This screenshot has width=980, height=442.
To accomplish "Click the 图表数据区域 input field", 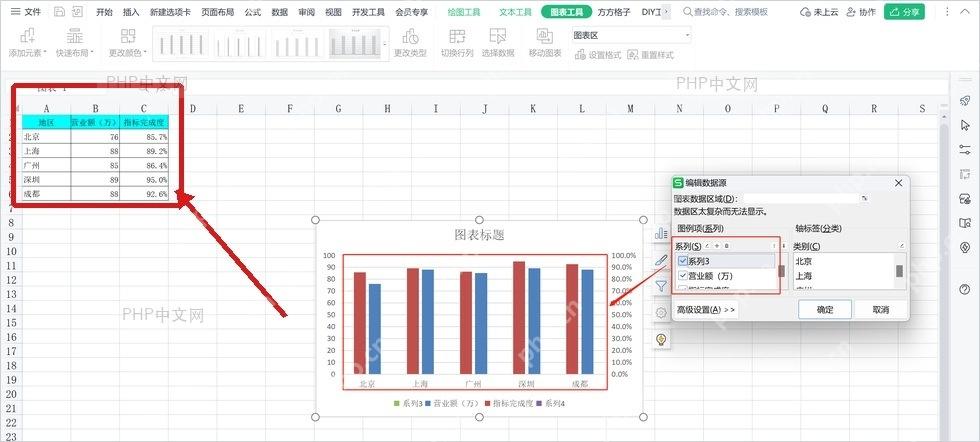I will click(x=801, y=198).
